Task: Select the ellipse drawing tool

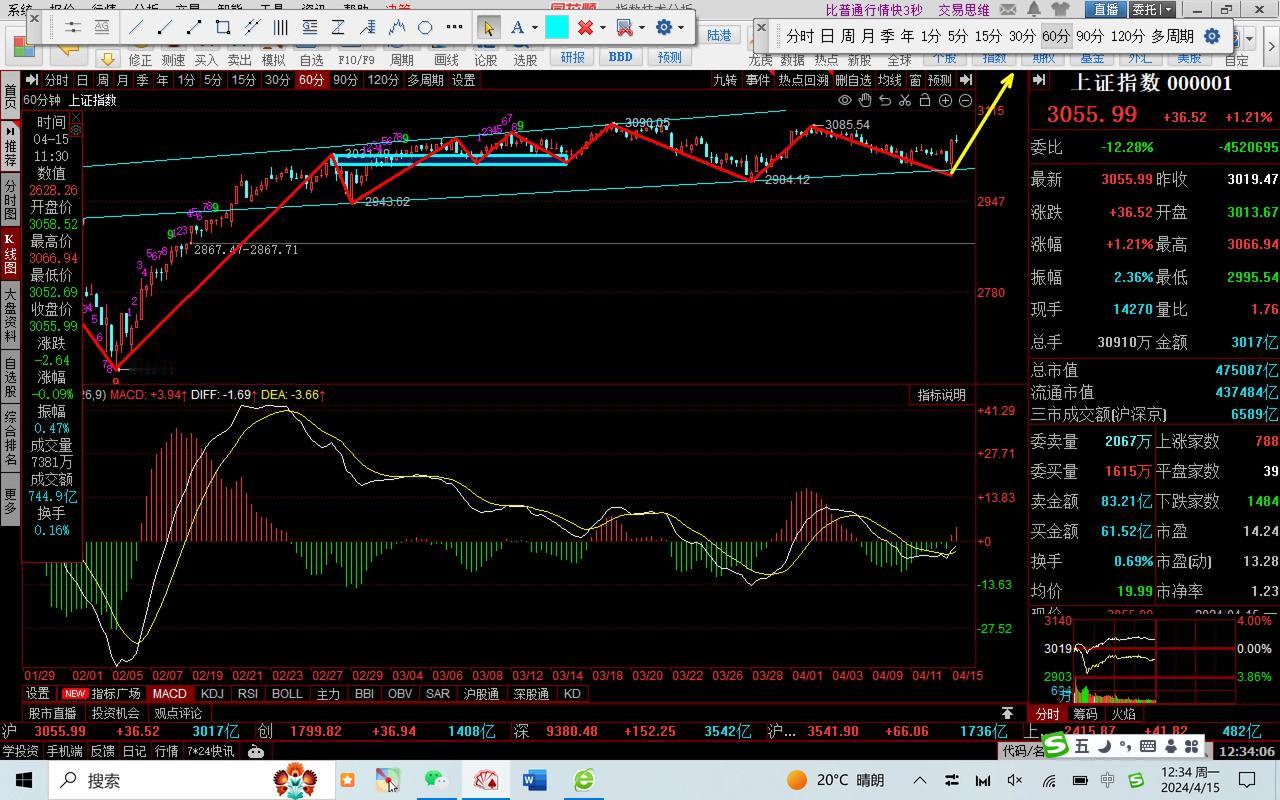Action: (425, 28)
